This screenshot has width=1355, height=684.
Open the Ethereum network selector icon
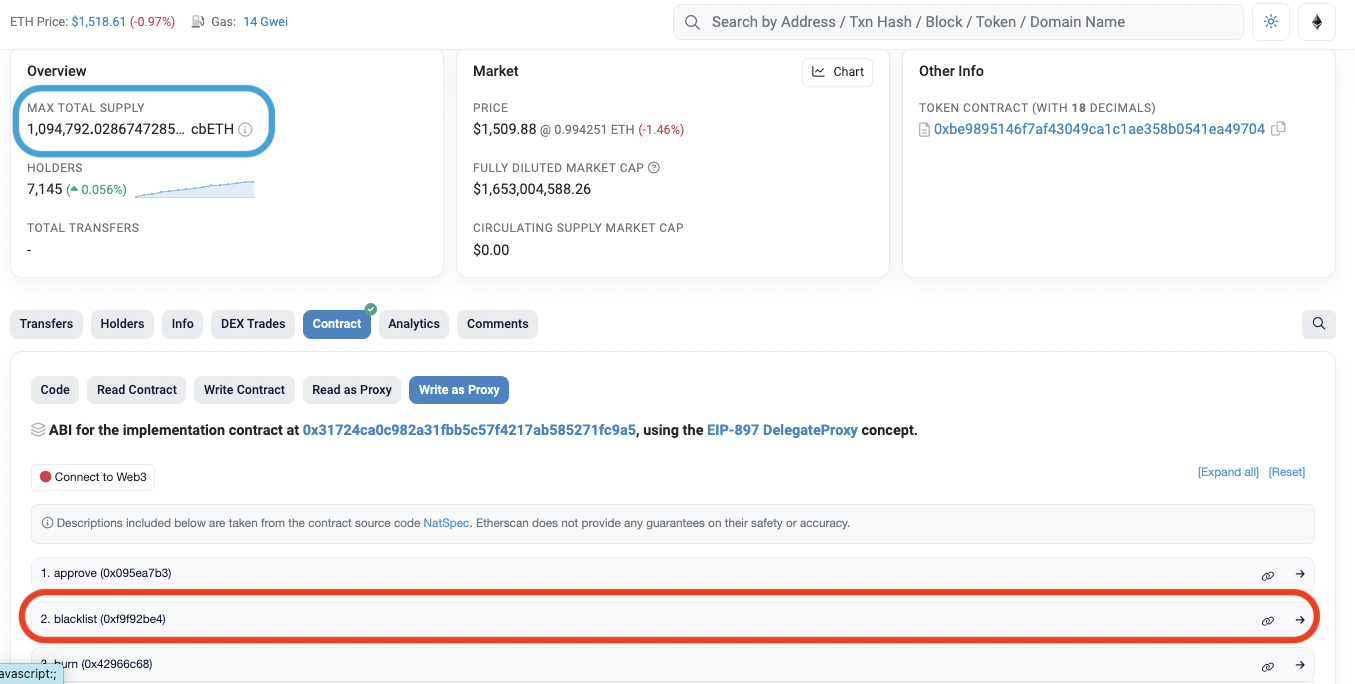[1317, 22]
